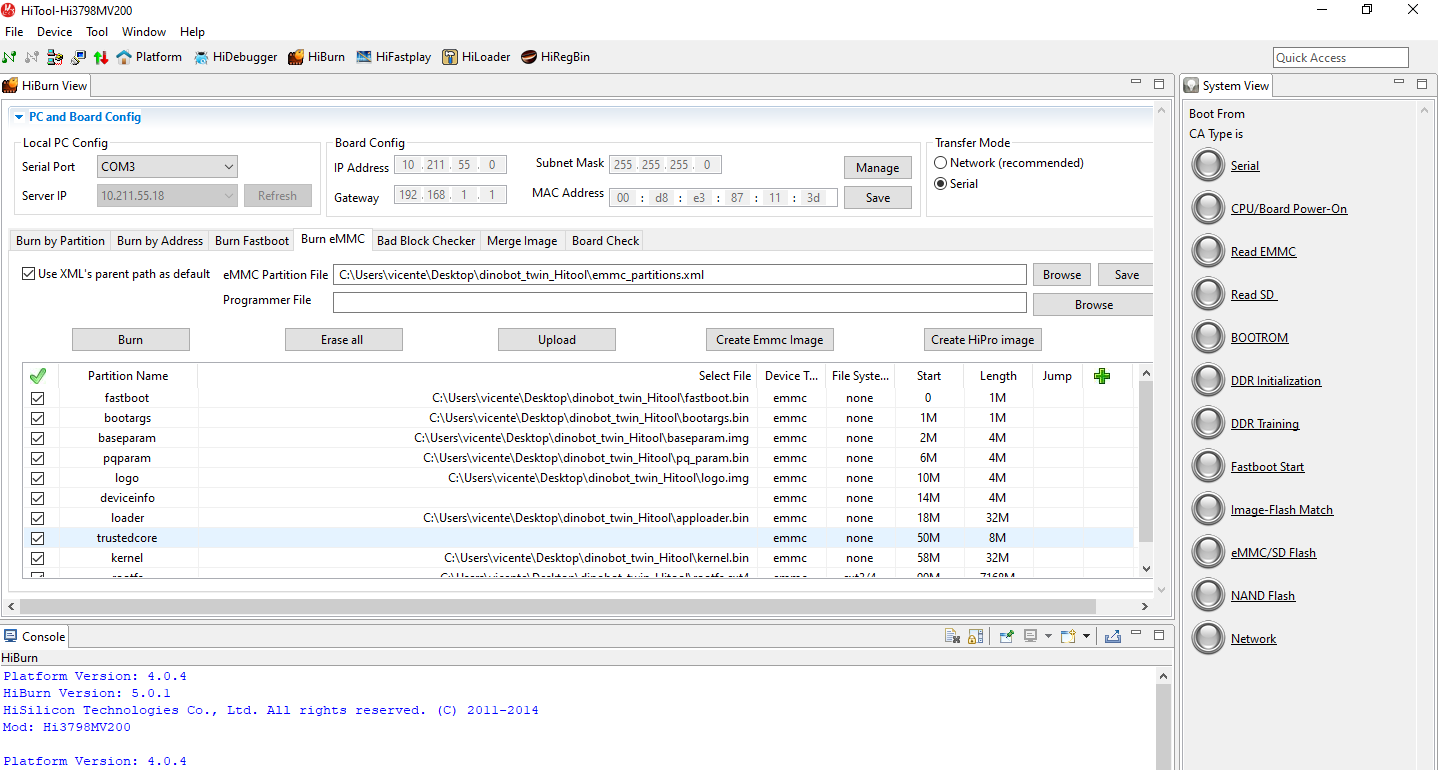Click the Erase all button

click(343, 340)
